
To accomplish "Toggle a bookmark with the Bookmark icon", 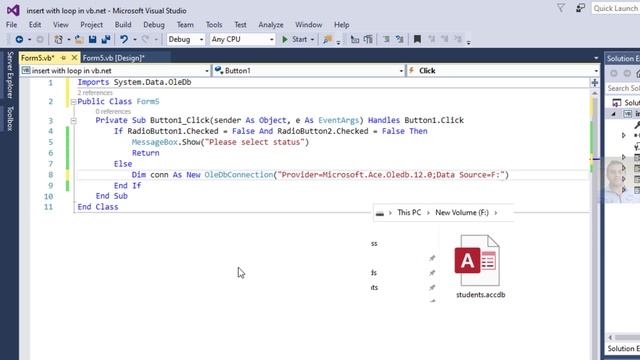I will (417, 39).
